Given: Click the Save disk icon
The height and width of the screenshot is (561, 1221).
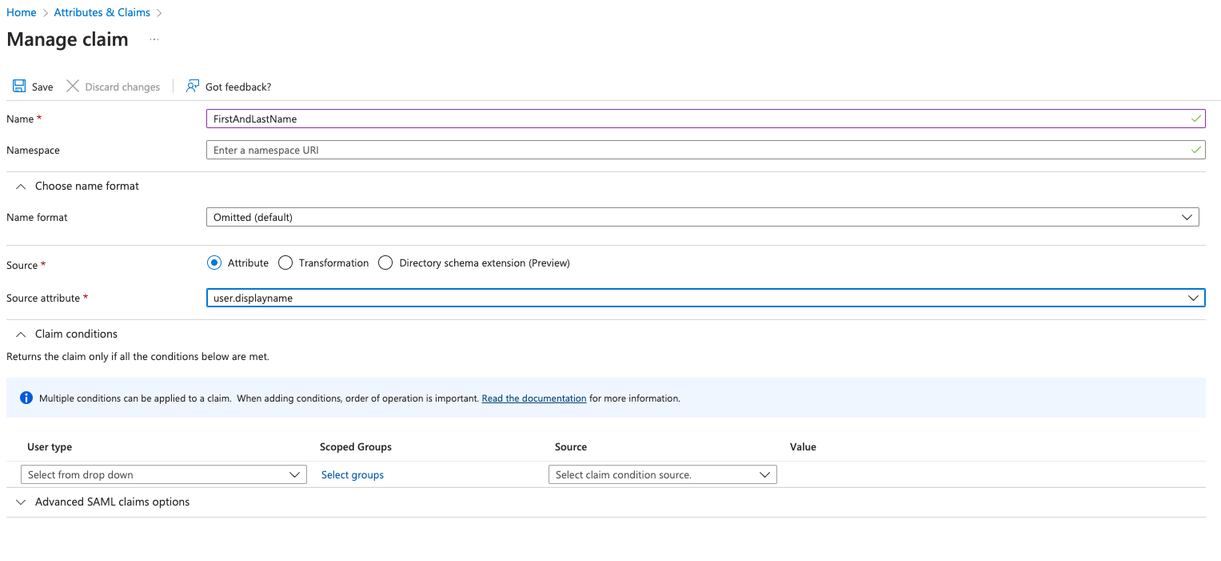Looking at the screenshot, I should pos(19,86).
